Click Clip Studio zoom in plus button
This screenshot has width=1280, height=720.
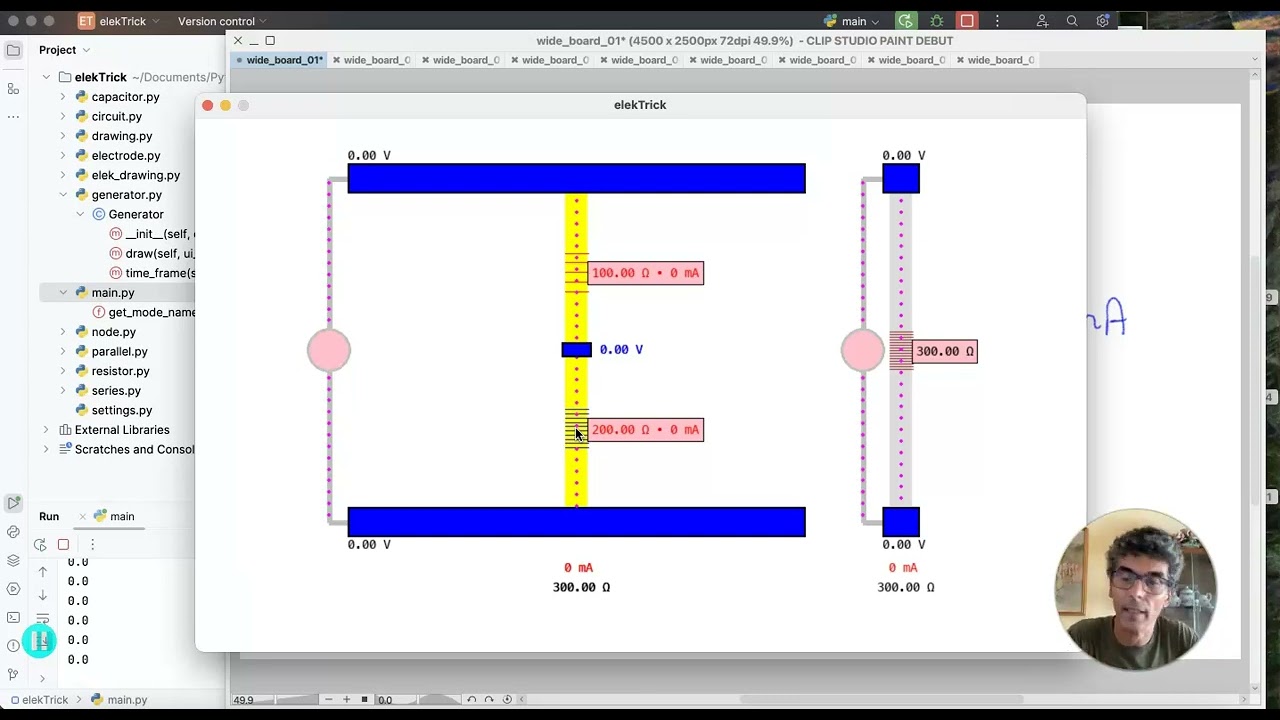point(346,699)
